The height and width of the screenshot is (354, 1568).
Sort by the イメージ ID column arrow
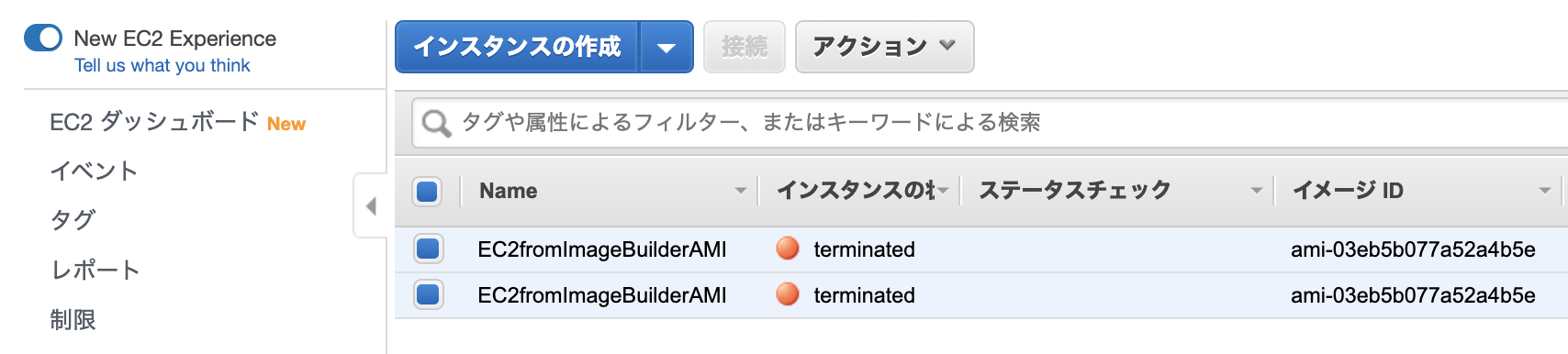pyautogui.click(x=1544, y=191)
